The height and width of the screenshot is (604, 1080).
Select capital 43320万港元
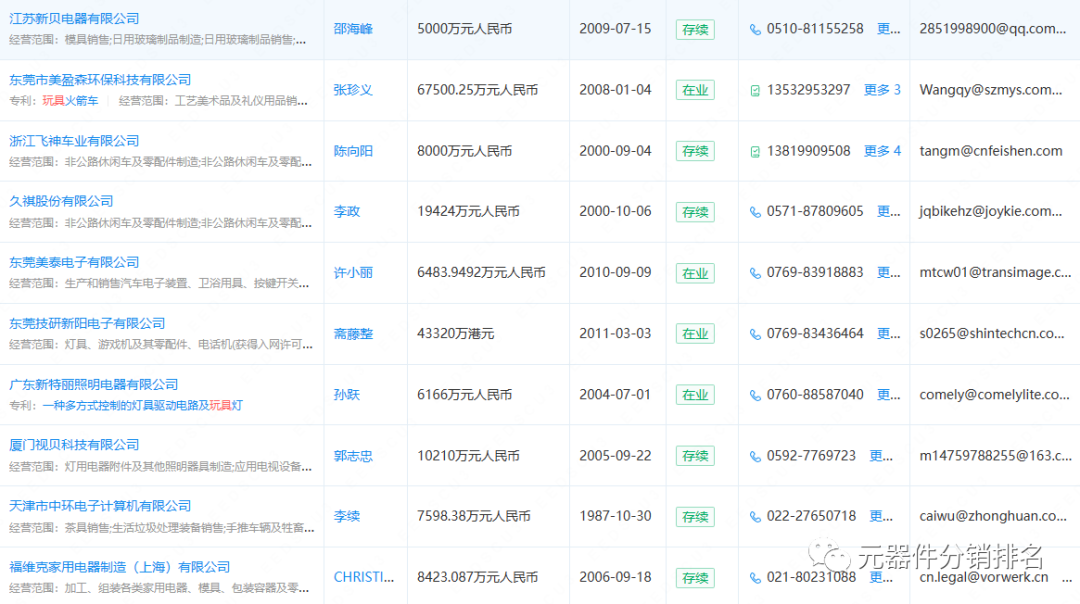click(455, 333)
